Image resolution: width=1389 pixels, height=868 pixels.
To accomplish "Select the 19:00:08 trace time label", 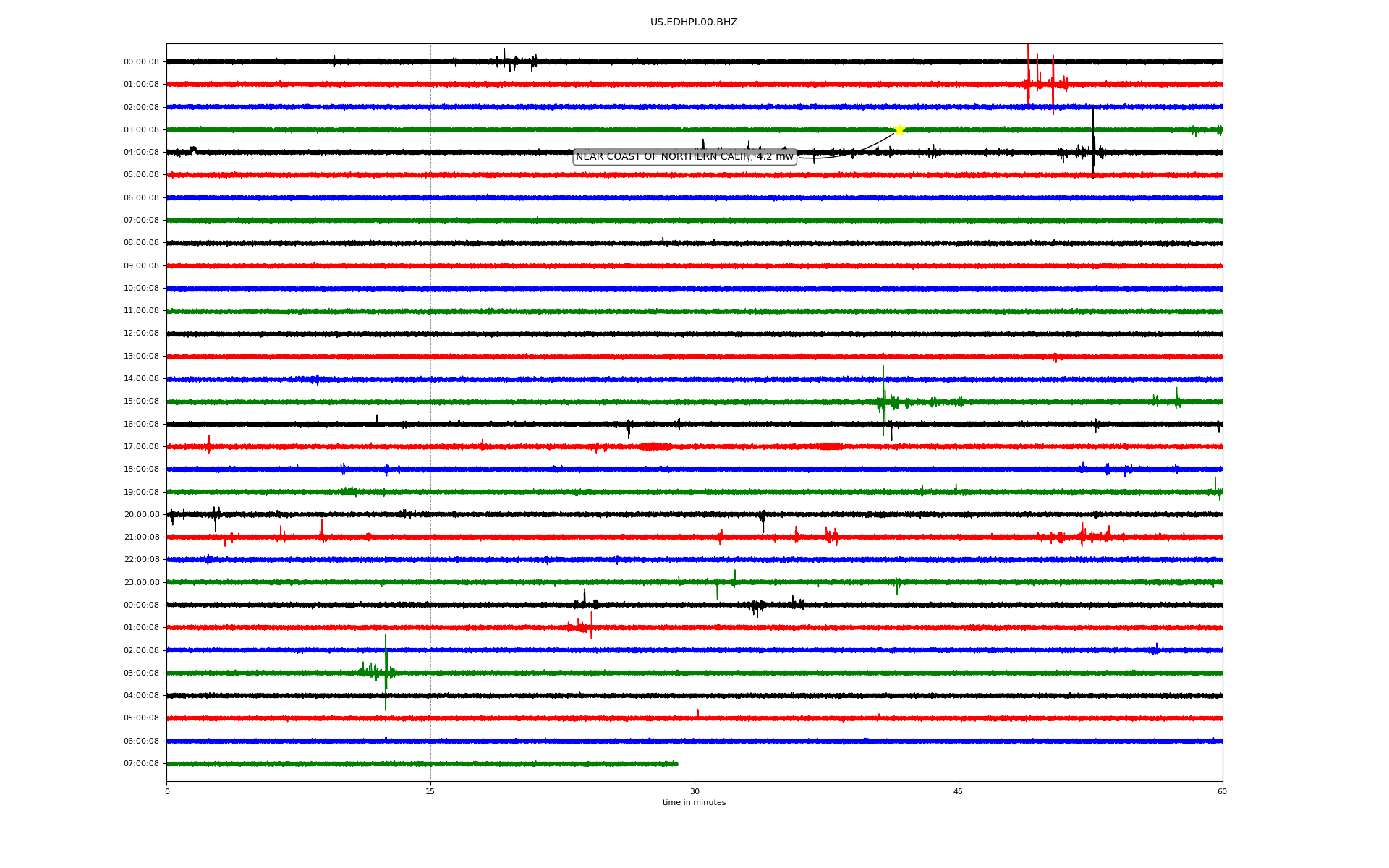I will (141, 493).
